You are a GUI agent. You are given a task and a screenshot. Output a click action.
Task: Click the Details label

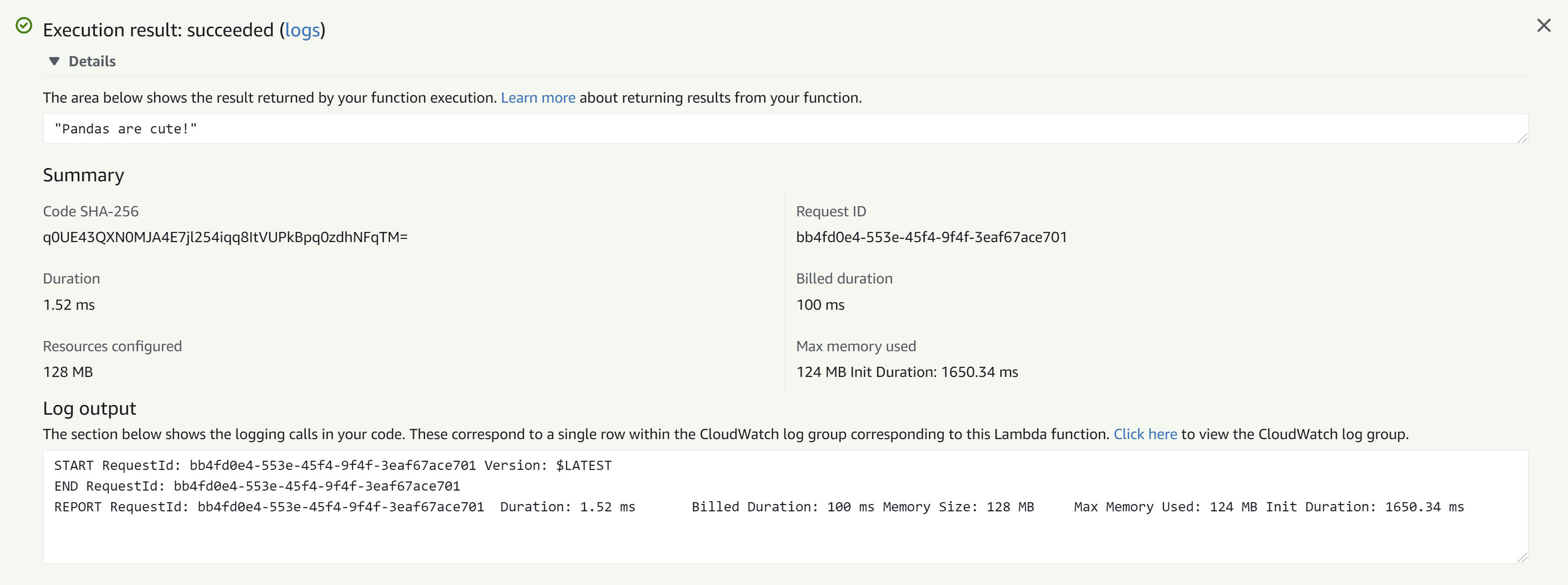tap(92, 62)
